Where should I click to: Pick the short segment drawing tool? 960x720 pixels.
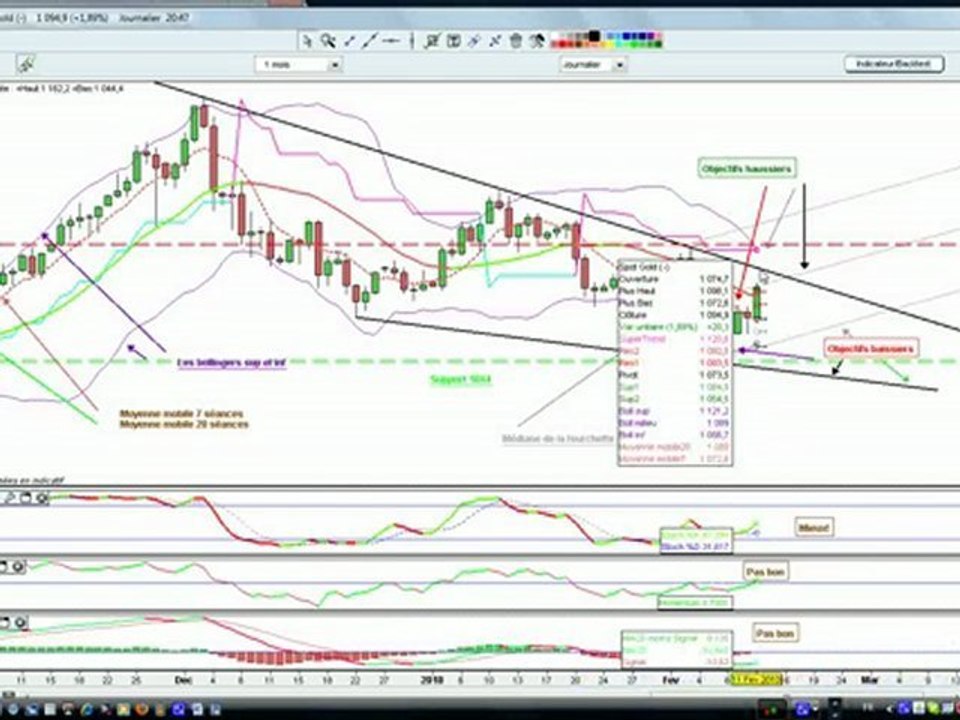349,41
